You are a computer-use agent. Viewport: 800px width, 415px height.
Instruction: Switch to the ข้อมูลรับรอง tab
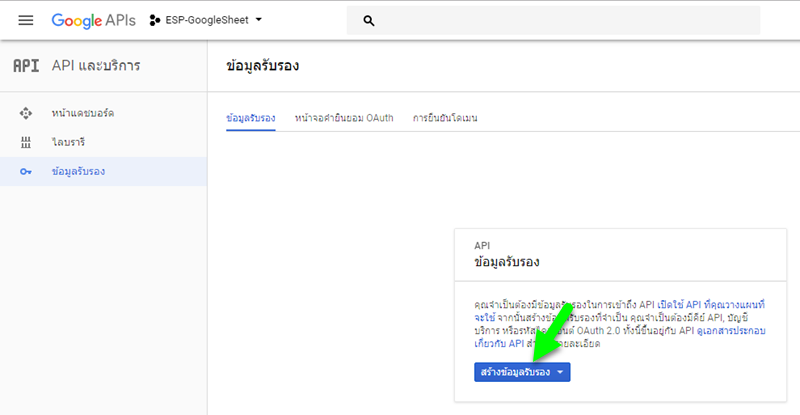point(251,118)
